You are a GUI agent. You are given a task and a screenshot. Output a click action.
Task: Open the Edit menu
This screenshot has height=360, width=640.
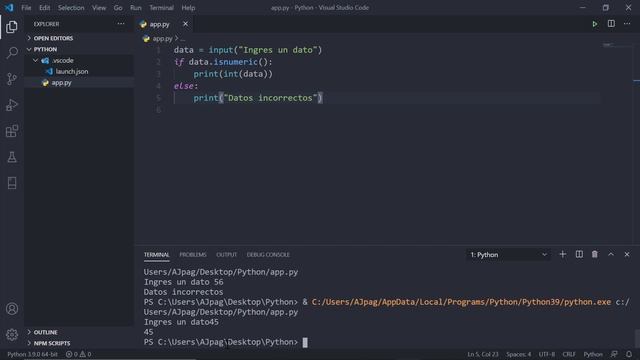[44, 7]
